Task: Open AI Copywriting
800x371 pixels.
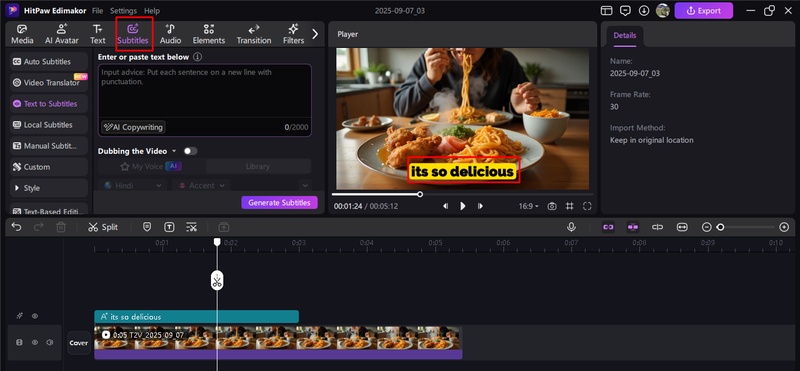Action: (x=133, y=127)
